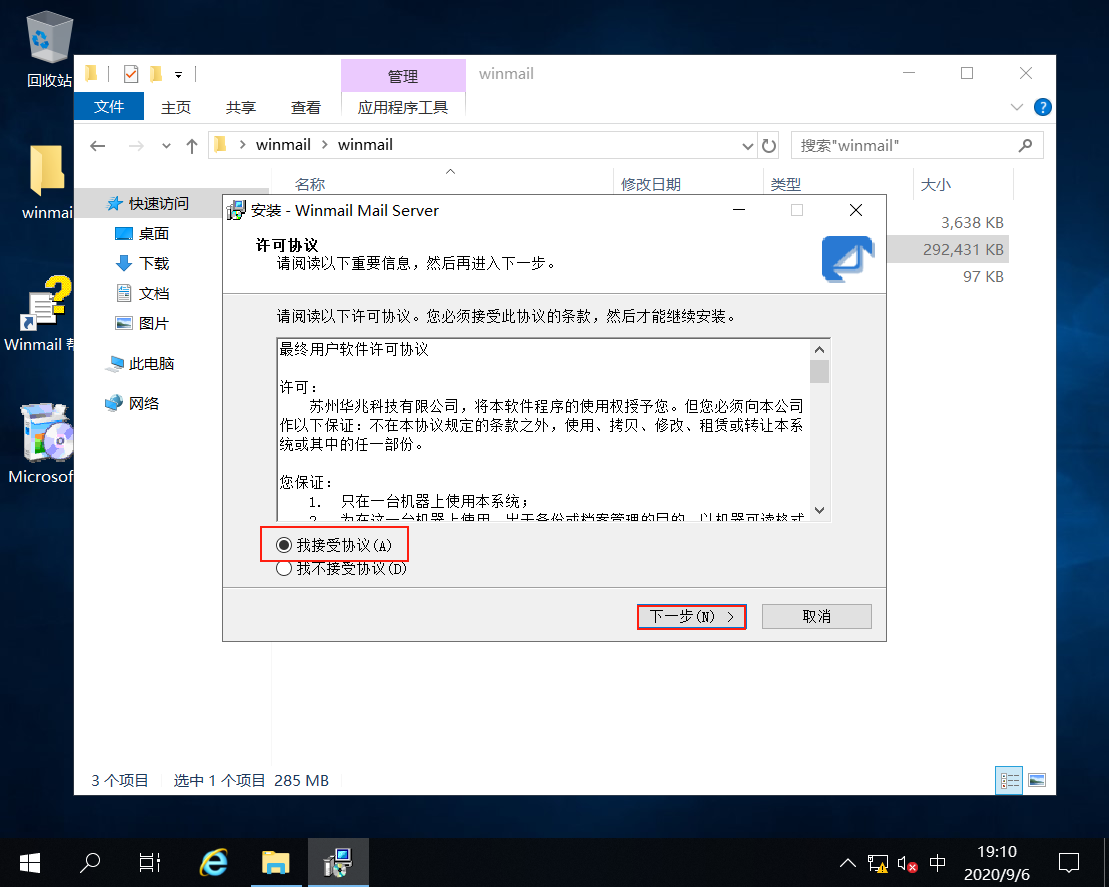This screenshot has height=887, width=1109.
Task: Go up one folder level
Action: [192, 146]
